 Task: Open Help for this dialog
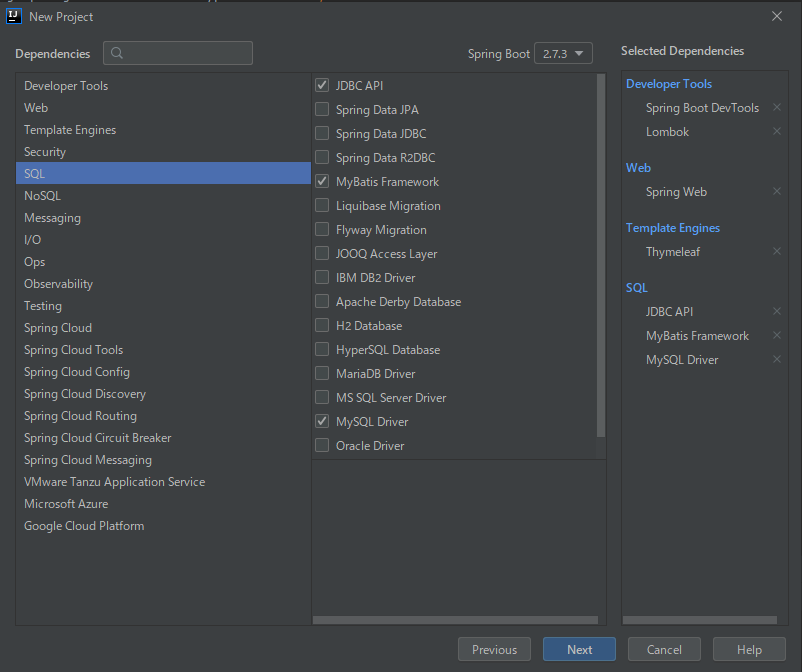(x=749, y=649)
